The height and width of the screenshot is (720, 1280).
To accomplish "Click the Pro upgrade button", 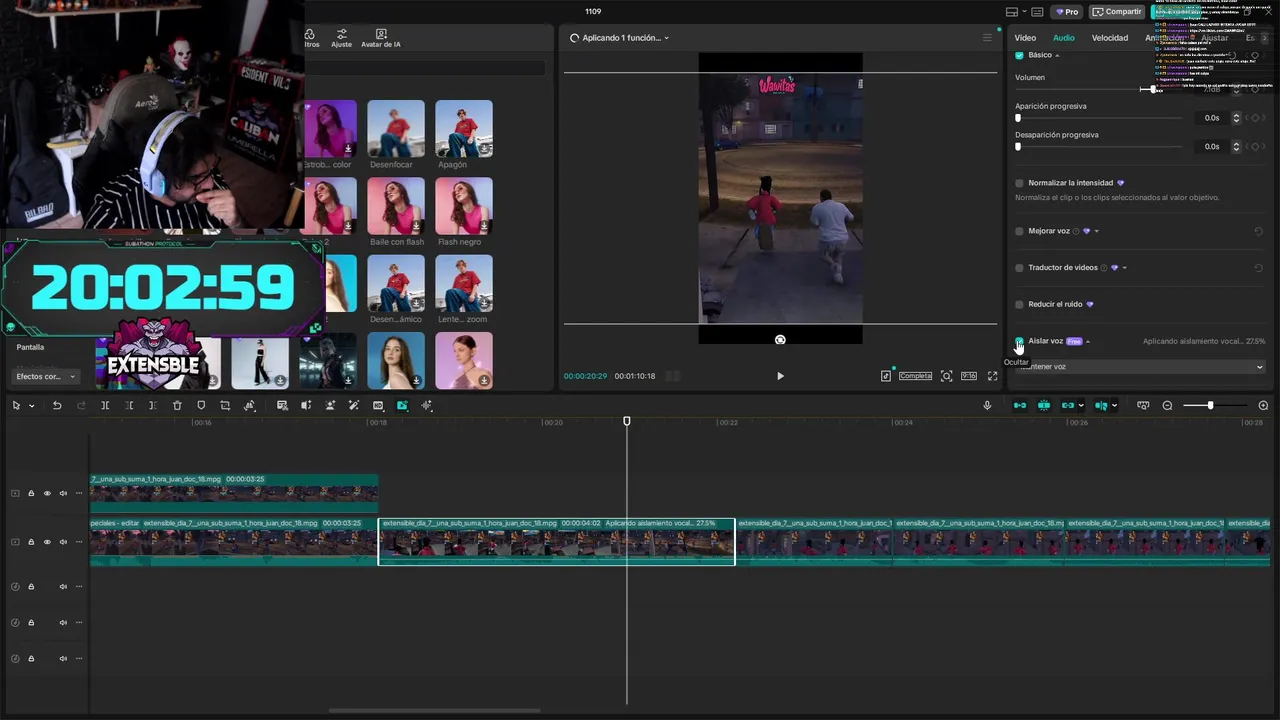I will [x=1067, y=12].
